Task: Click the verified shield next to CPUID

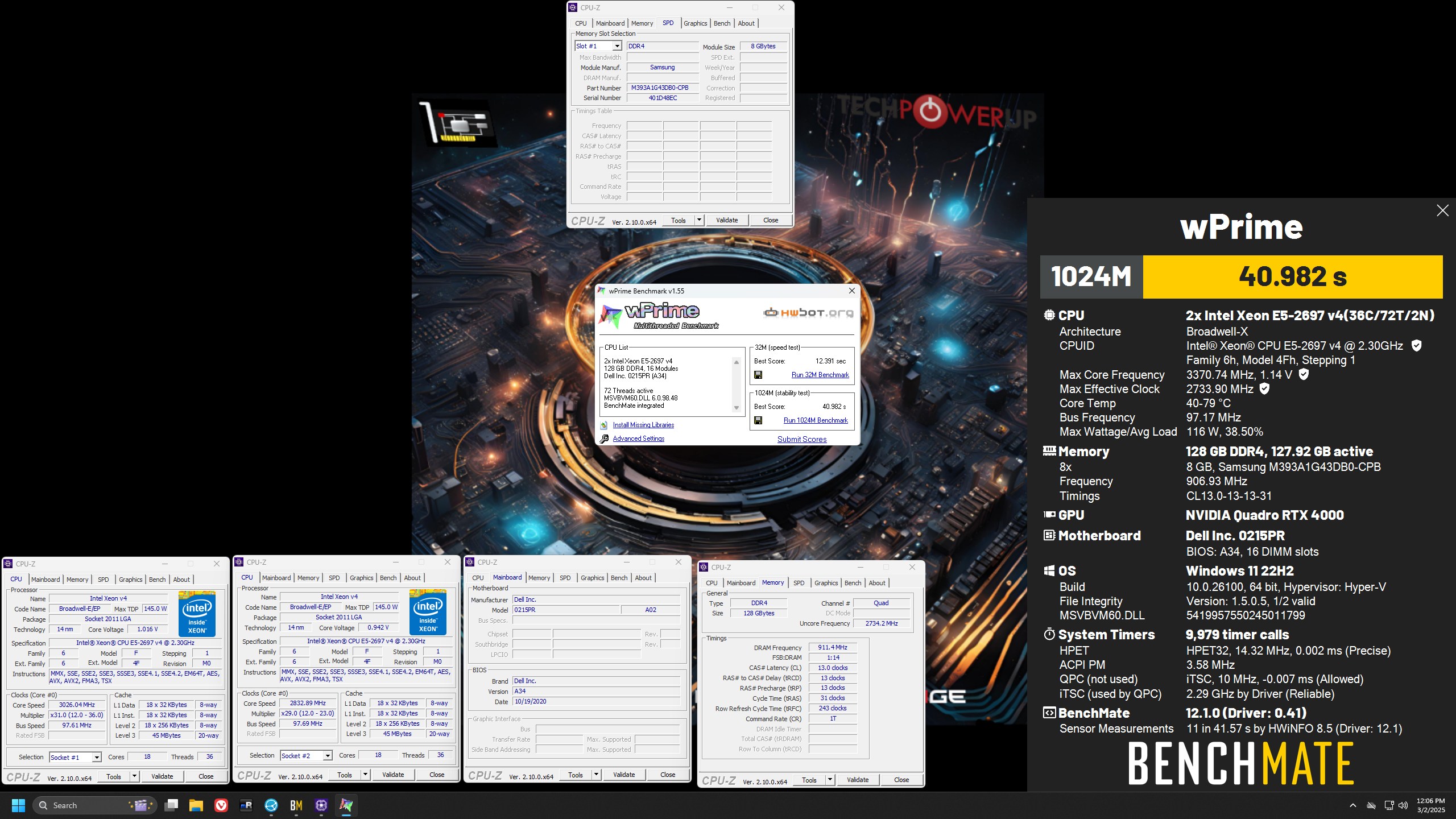Action: pyautogui.click(x=1417, y=346)
